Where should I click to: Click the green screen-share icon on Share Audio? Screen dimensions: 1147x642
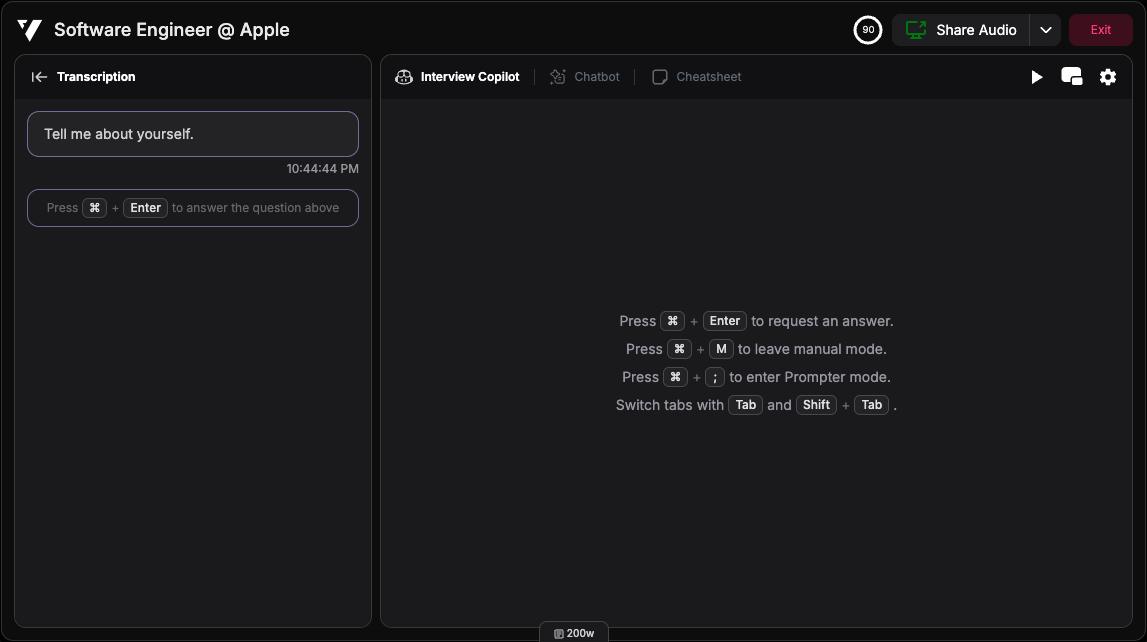point(915,29)
